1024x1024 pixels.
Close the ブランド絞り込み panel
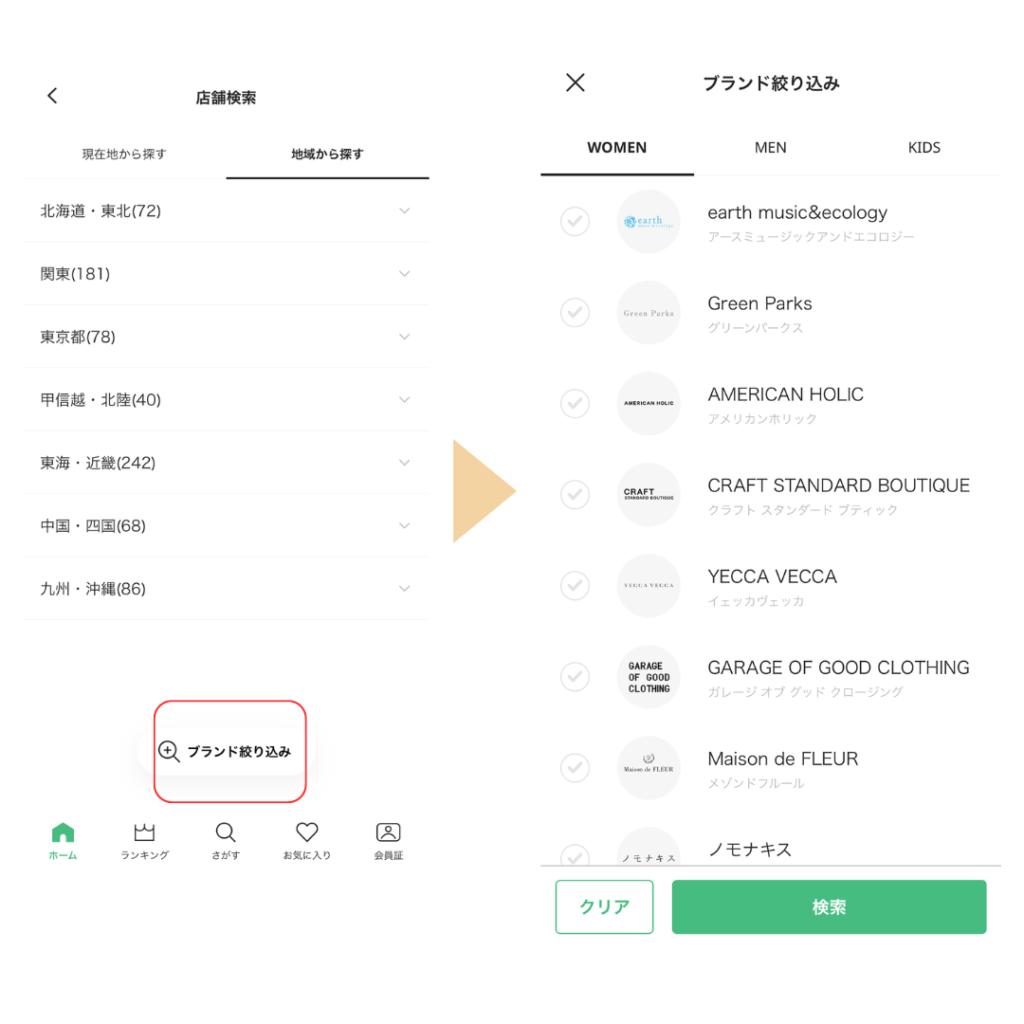(x=575, y=82)
